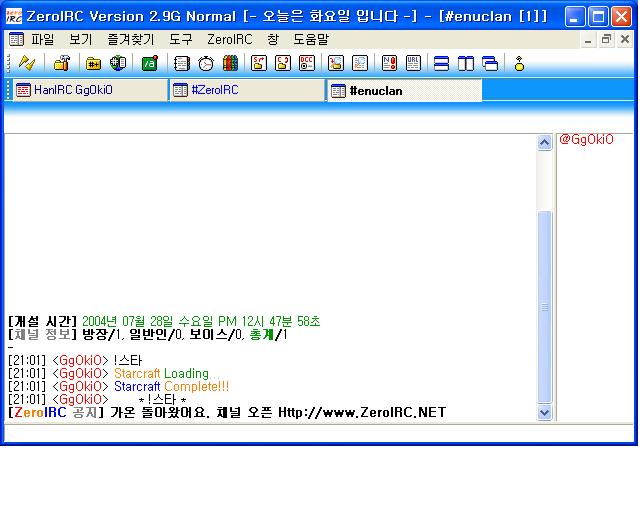Click the yellow channel folder icon
The width and height of the screenshot is (640, 512).
coord(93,63)
